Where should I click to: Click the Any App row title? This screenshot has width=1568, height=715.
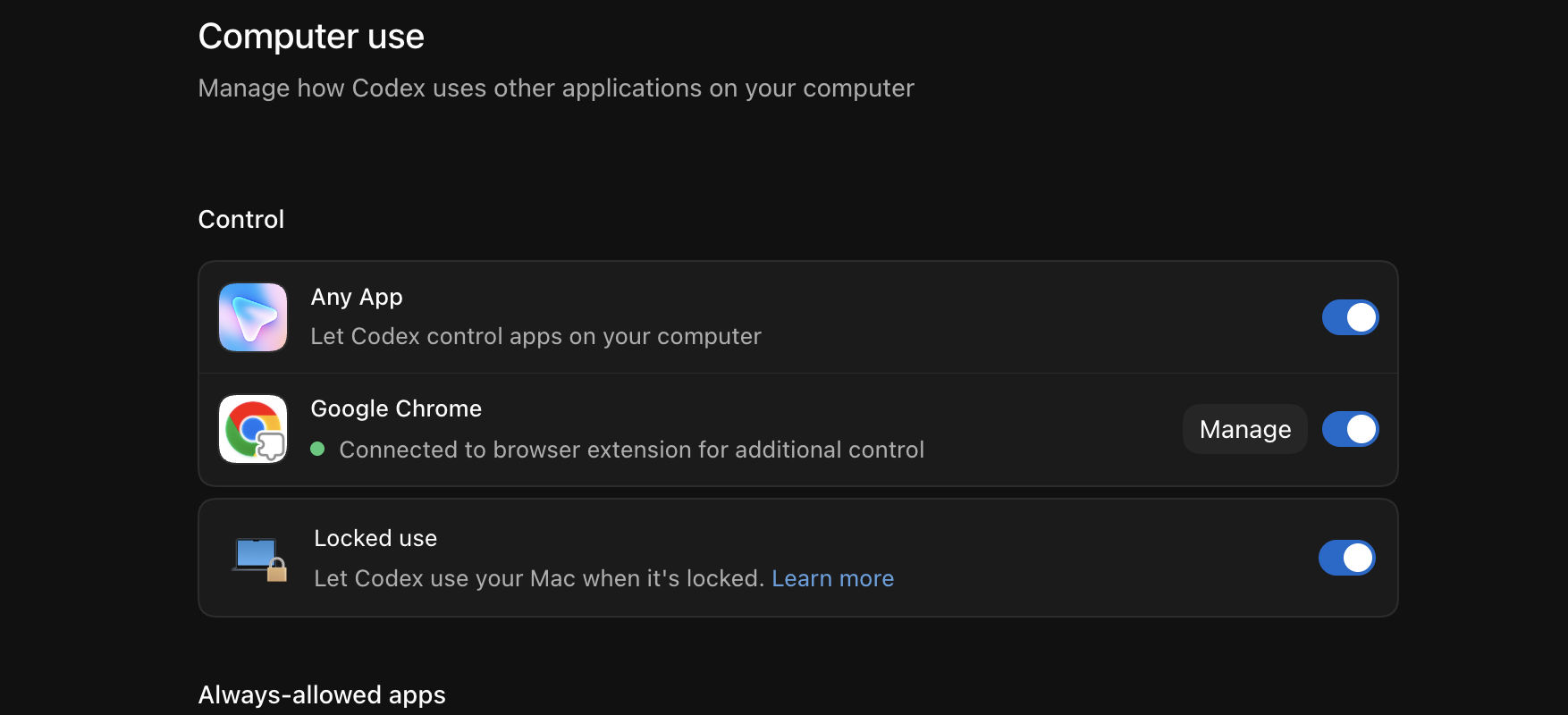pos(357,298)
